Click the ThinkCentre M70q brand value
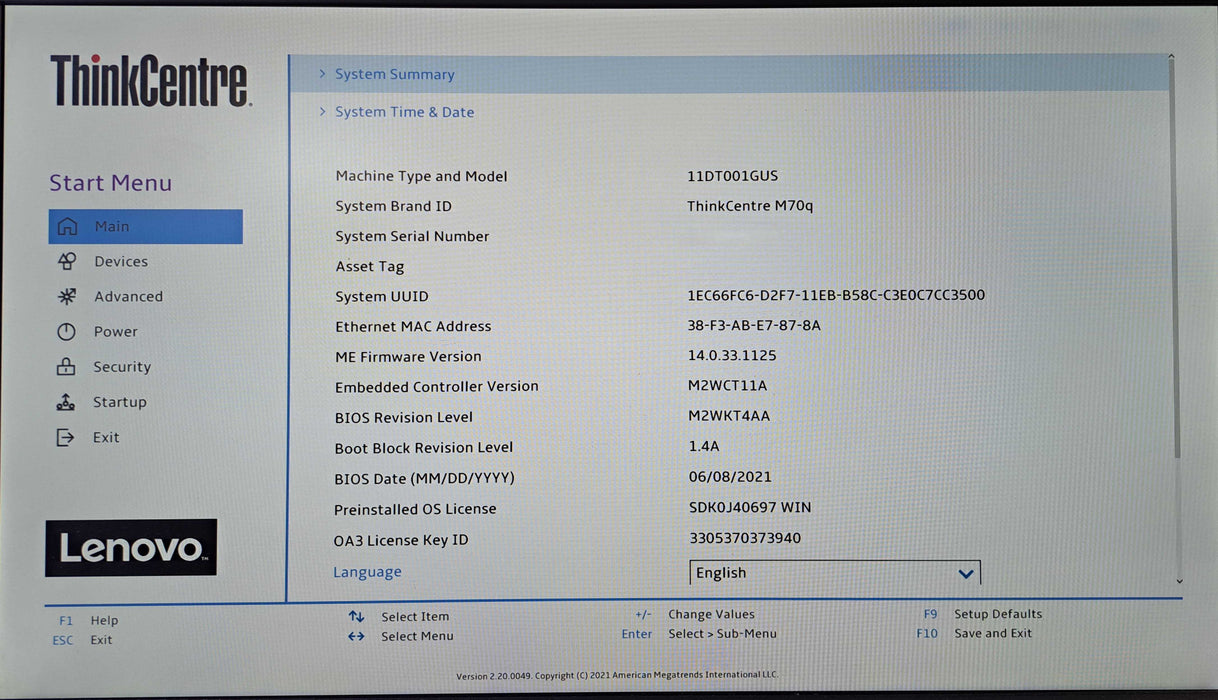 tap(750, 206)
